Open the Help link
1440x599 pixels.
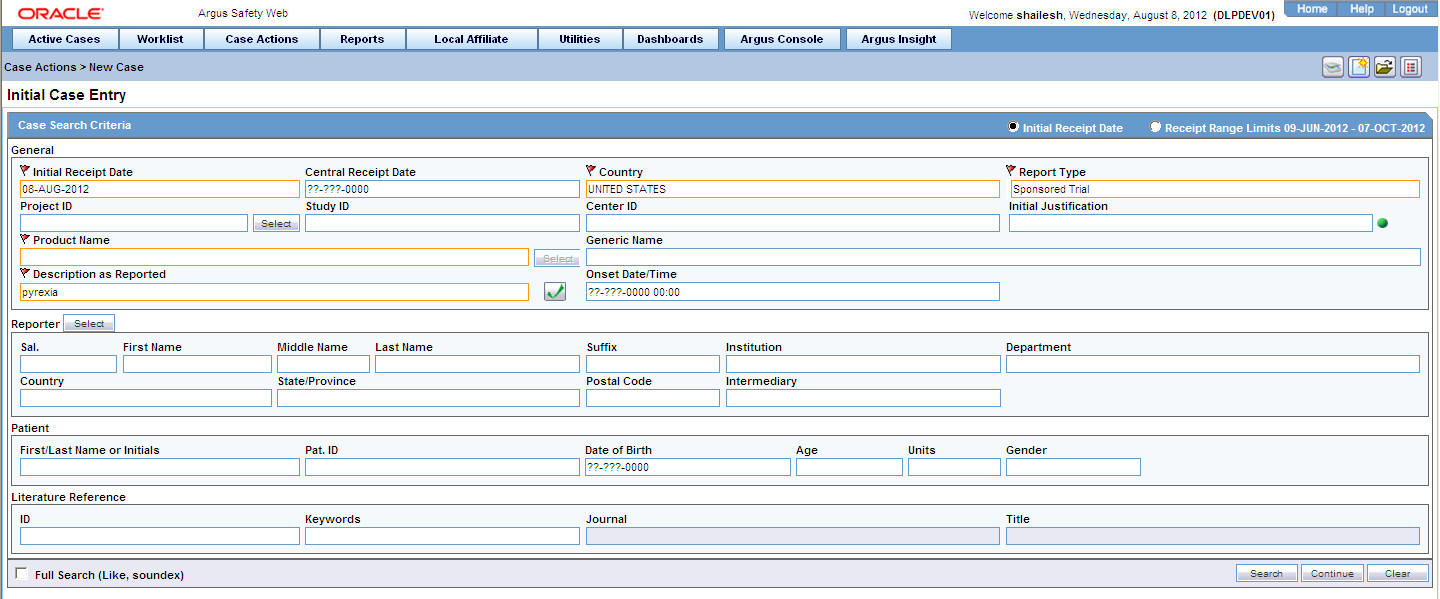pos(1362,9)
